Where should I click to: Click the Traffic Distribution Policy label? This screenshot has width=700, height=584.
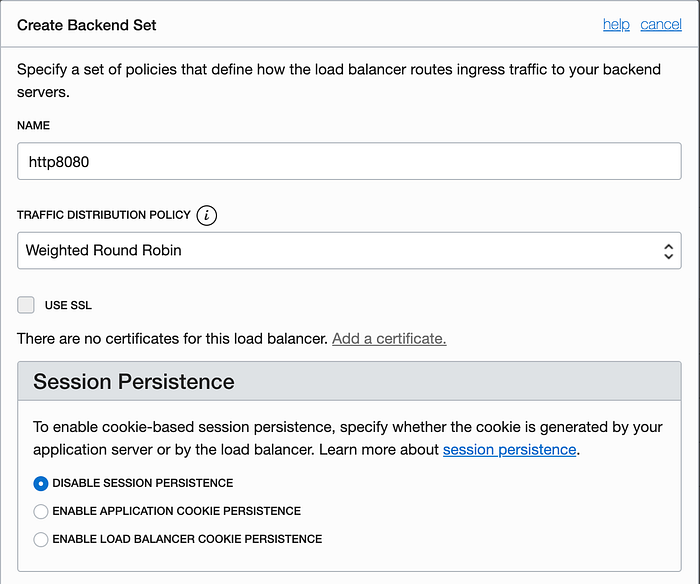coord(103,215)
